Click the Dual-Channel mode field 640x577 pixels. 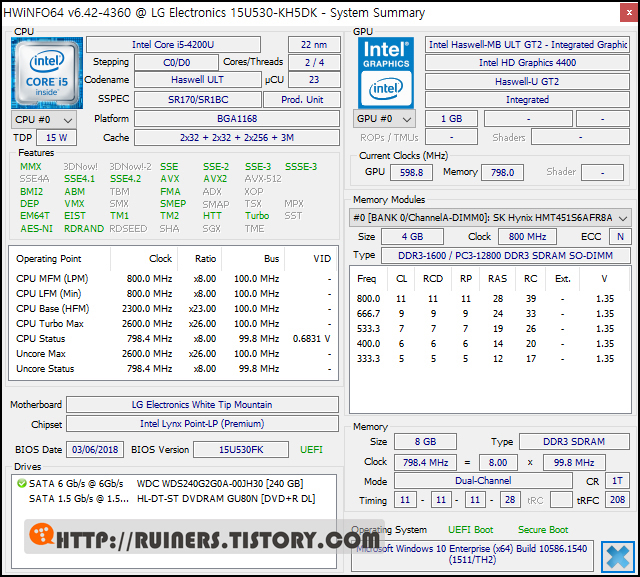(483, 481)
